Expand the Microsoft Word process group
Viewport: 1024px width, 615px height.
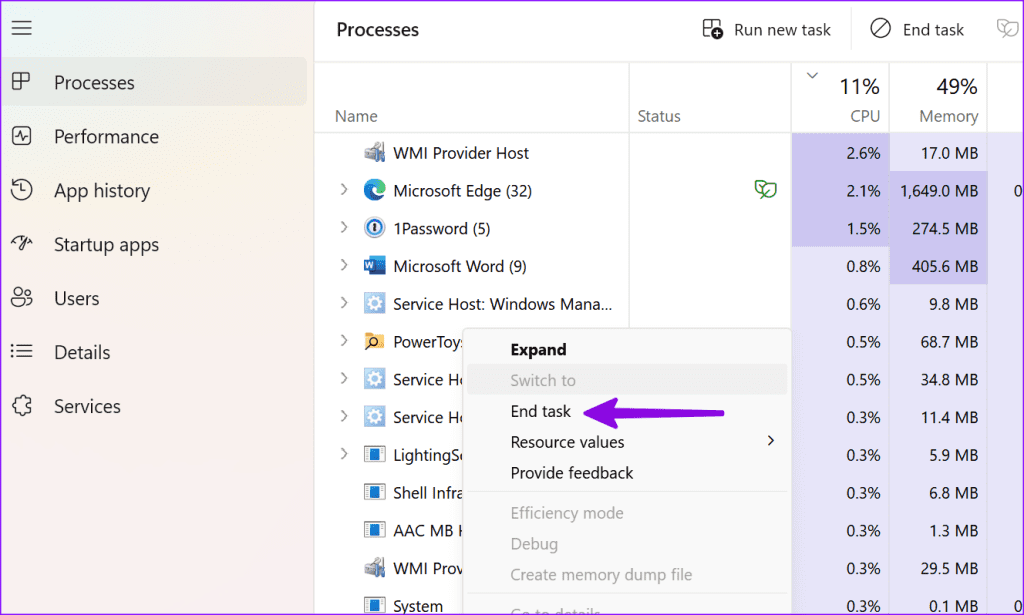tap(344, 266)
